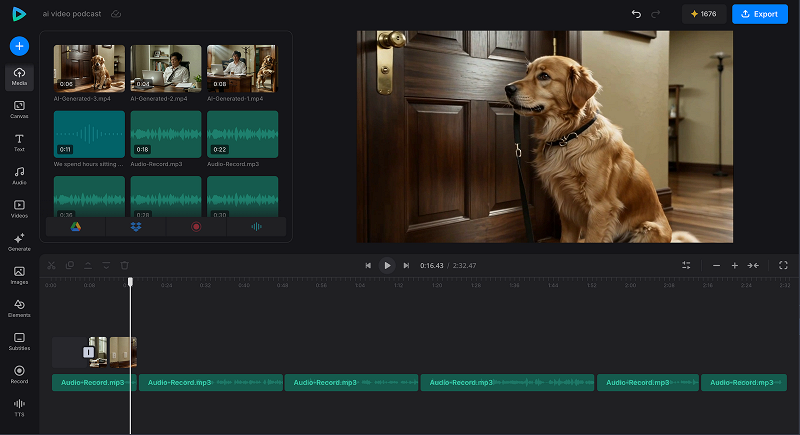The image size is (800, 435).
Task: Import media from Dropbox
Action: point(136,226)
